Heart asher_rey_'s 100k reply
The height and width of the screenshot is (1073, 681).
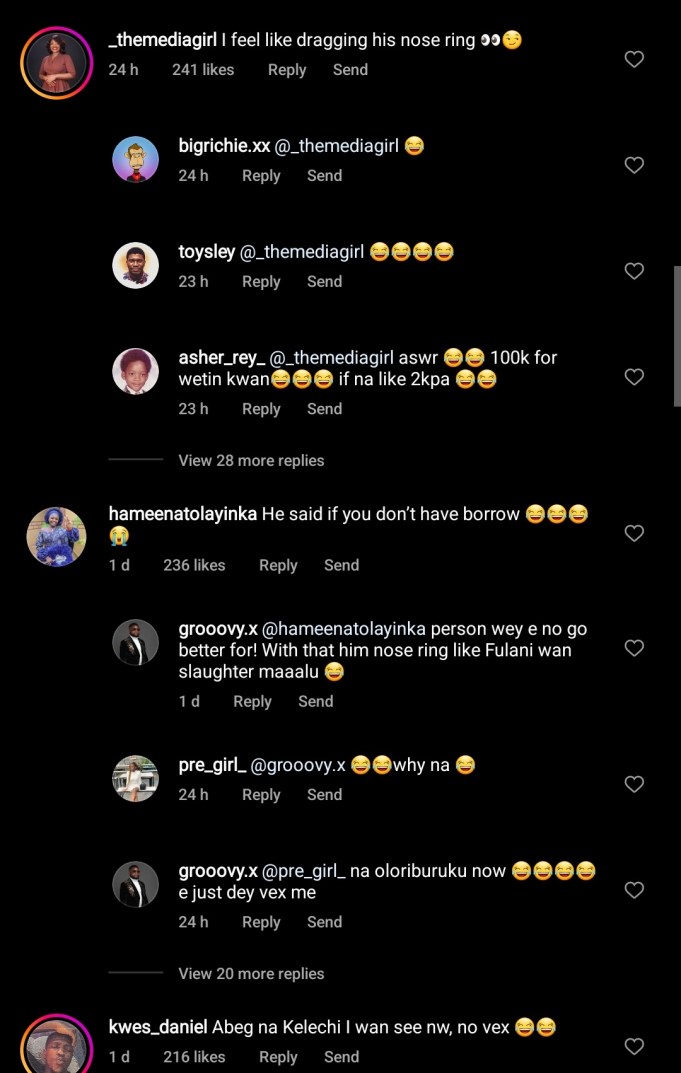click(634, 377)
